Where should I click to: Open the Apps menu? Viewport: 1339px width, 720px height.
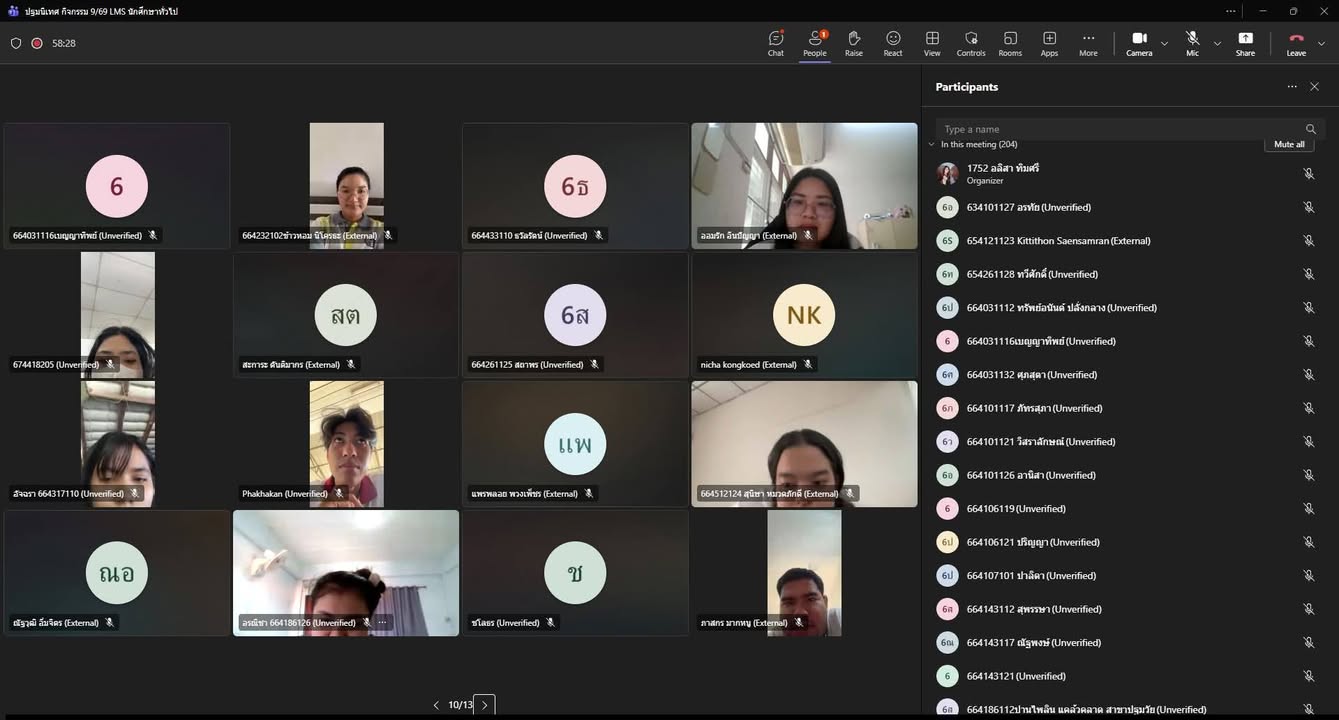pos(1049,43)
